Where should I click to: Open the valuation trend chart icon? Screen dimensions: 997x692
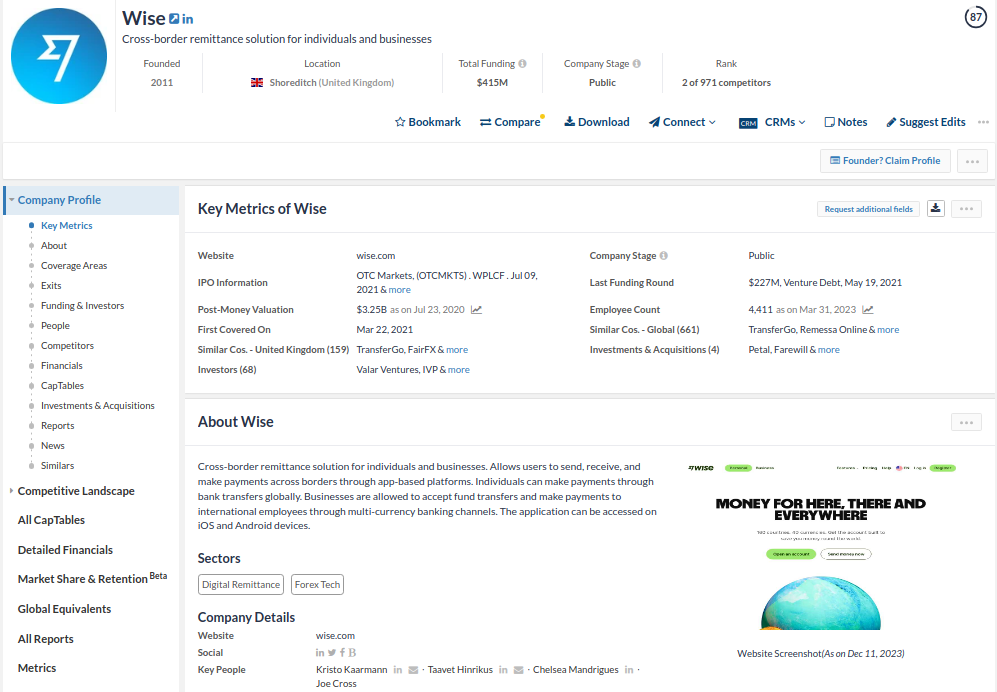476,309
